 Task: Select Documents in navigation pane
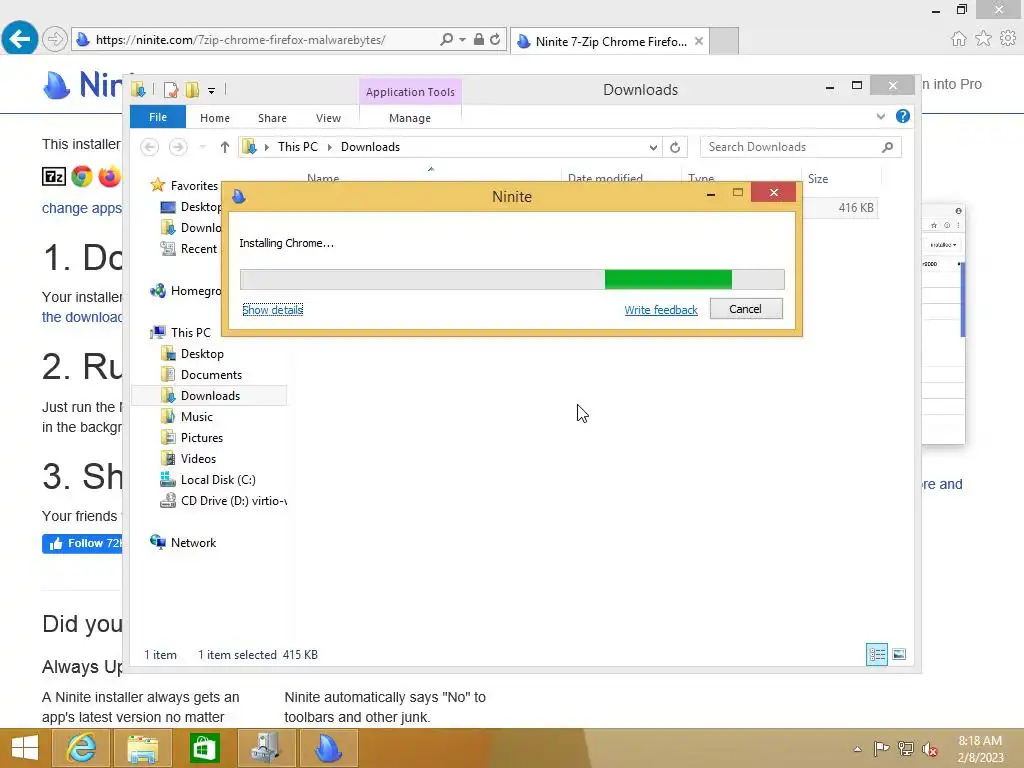(x=211, y=375)
